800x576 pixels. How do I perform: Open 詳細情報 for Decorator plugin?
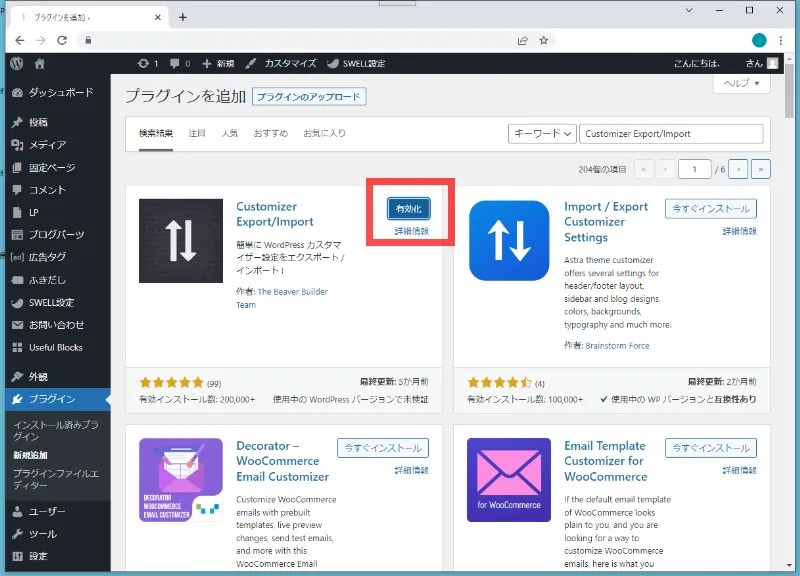[x=412, y=470]
